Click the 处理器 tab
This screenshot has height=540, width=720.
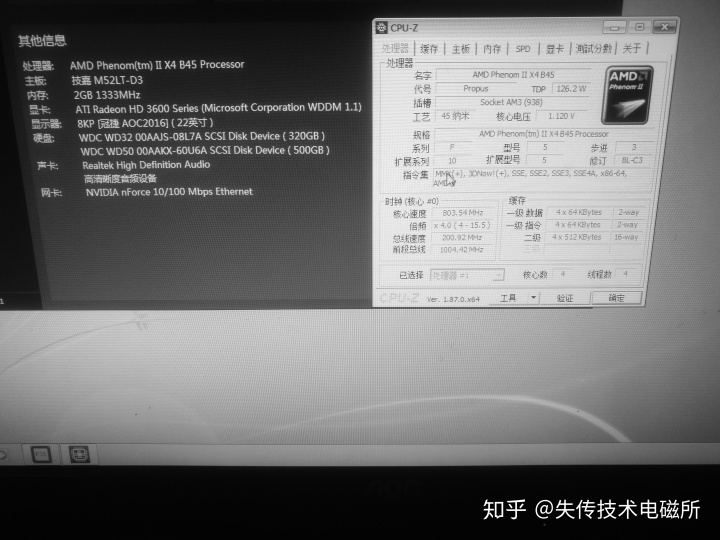tap(395, 48)
